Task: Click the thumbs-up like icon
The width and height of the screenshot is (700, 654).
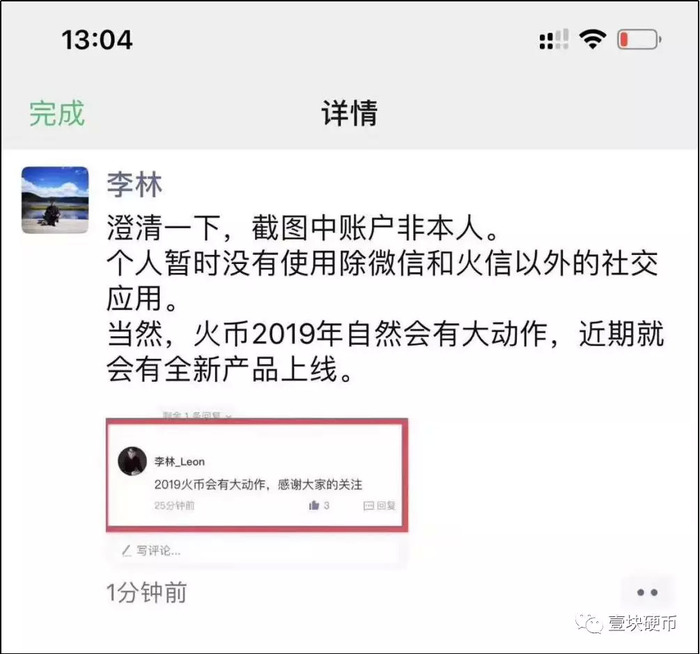Action: click(314, 505)
